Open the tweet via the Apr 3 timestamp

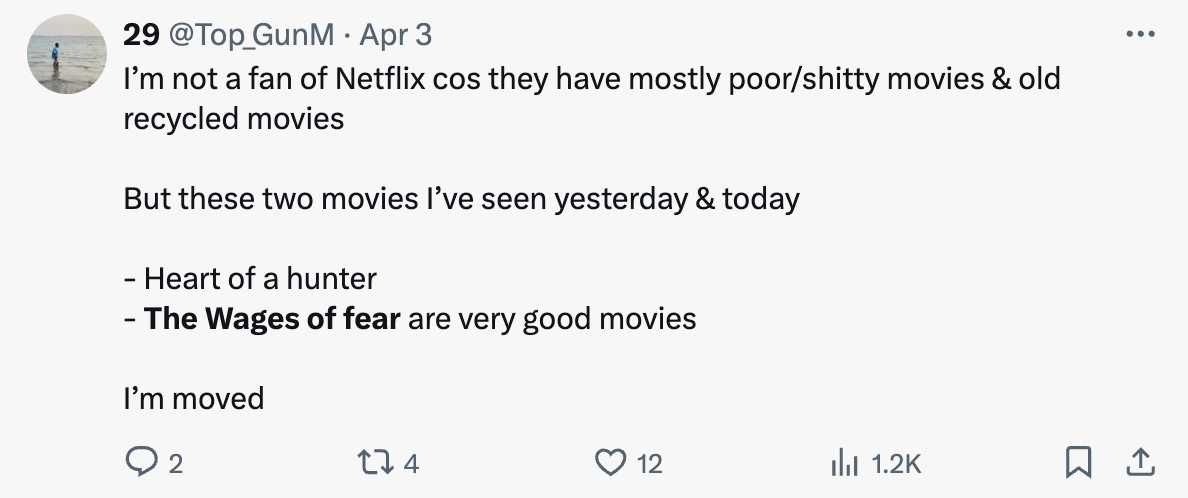pos(395,35)
